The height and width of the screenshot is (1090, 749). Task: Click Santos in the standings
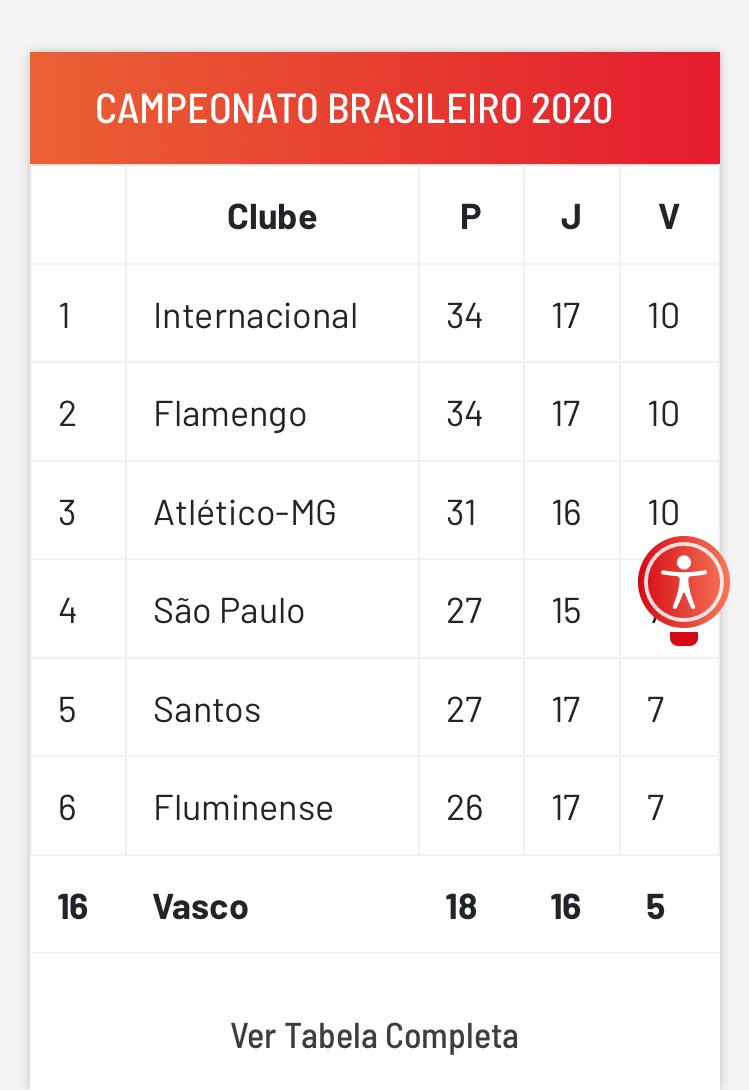click(x=207, y=710)
